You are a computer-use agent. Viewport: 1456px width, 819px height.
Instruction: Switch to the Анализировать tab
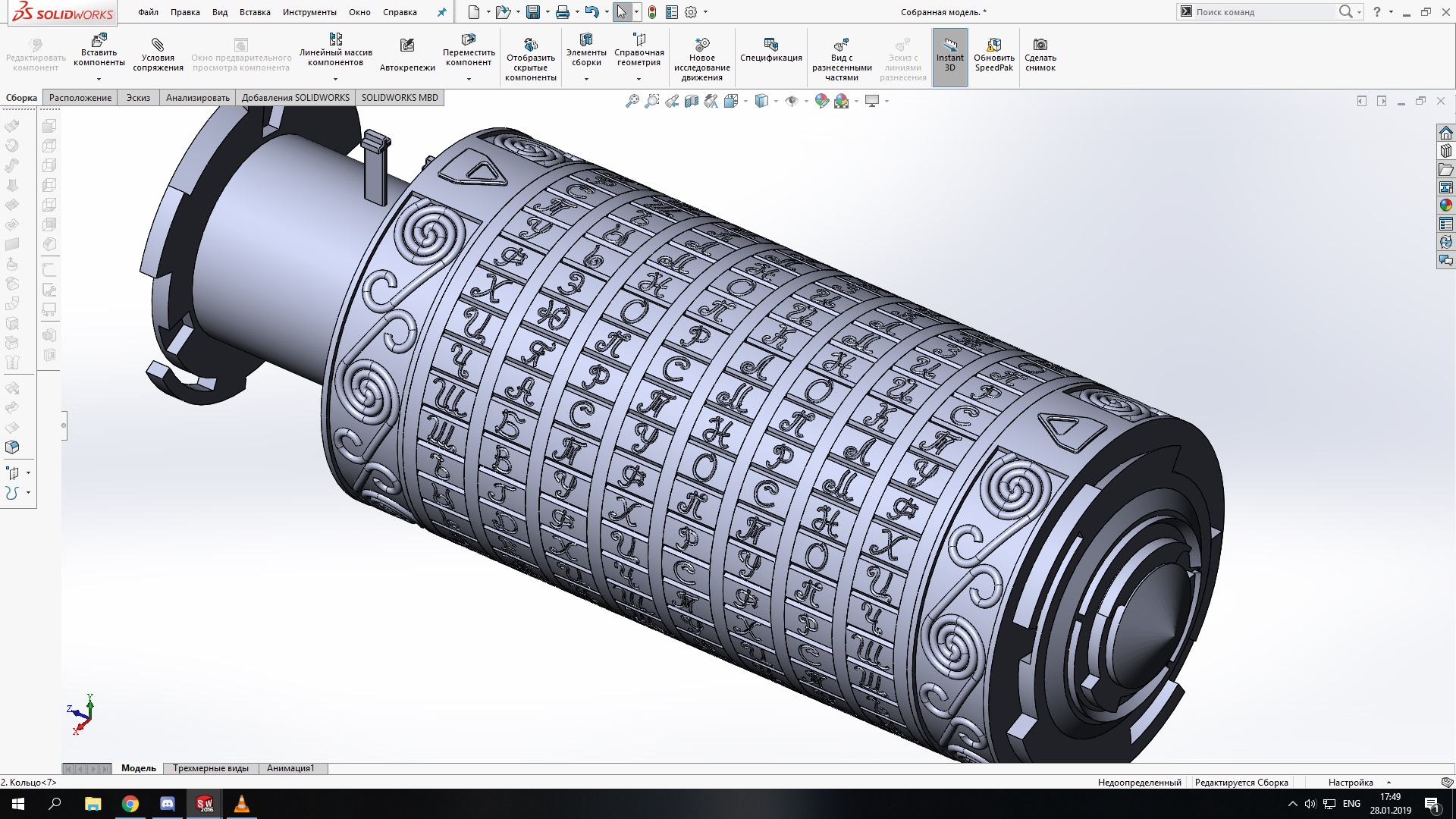[x=197, y=98]
